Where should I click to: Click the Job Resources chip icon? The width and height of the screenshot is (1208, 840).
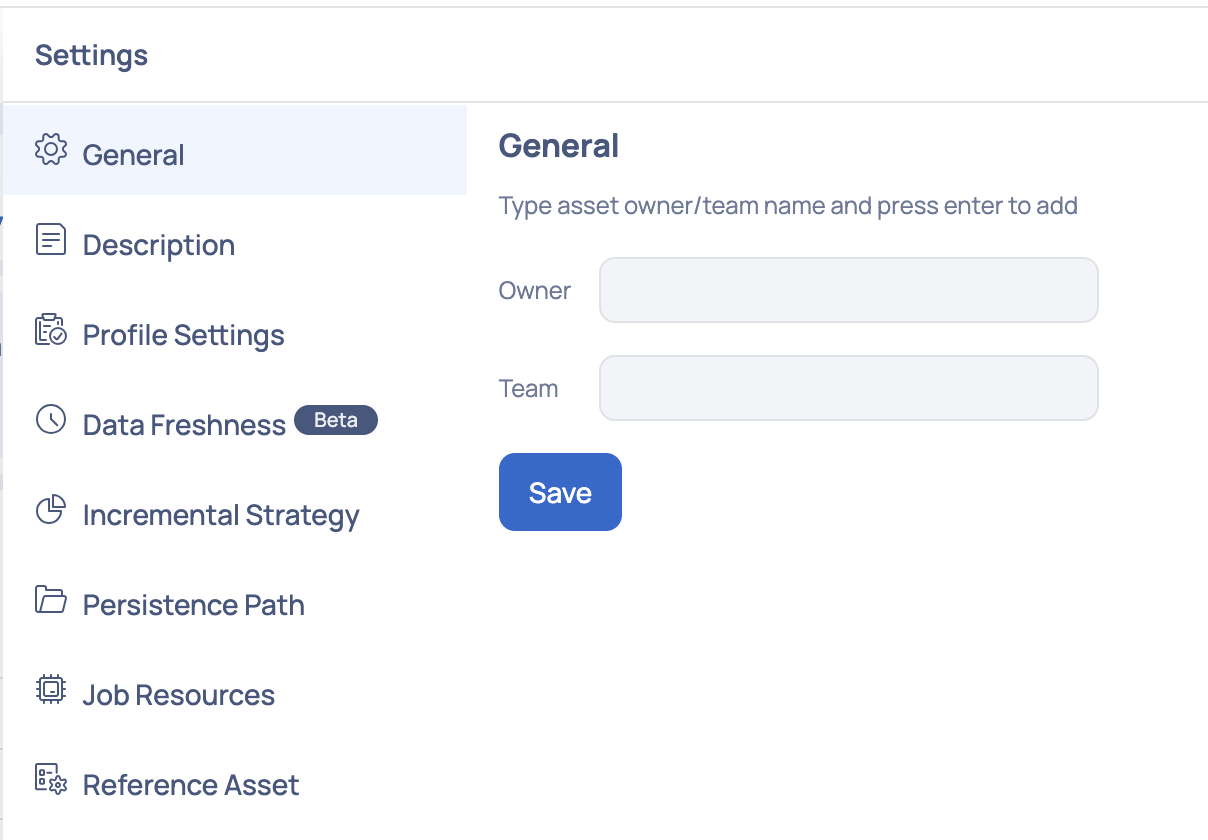coord(51,690)
